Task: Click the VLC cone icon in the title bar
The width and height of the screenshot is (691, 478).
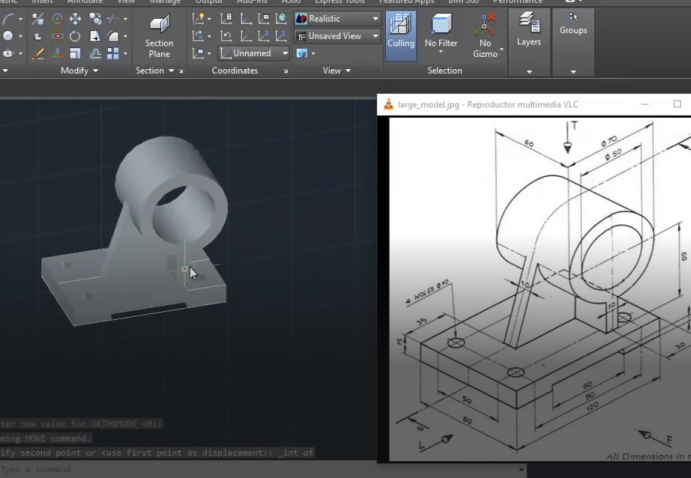Action: point(388,104)
